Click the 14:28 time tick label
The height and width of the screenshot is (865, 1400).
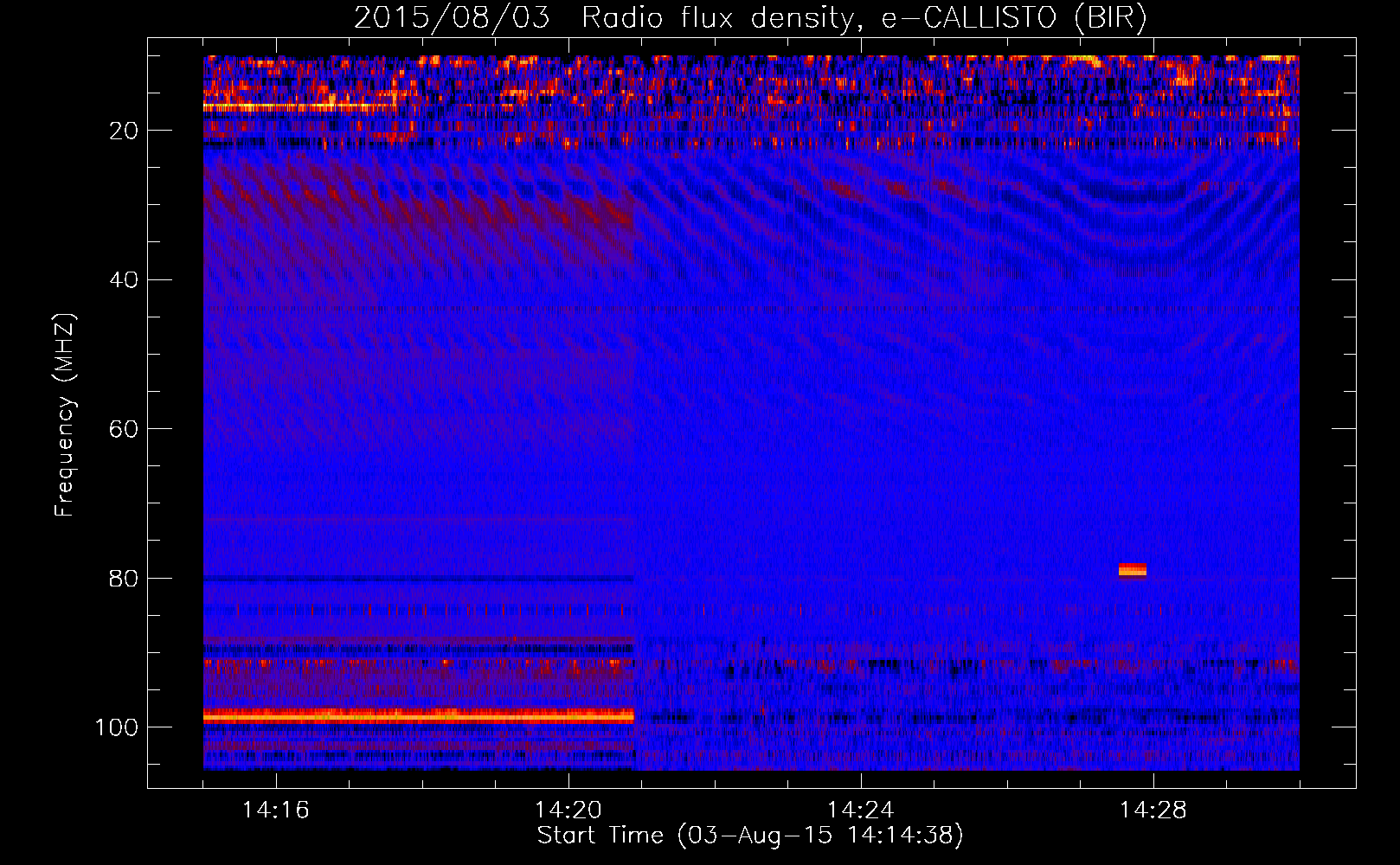pyautogui.click(x=1153, y=811)
